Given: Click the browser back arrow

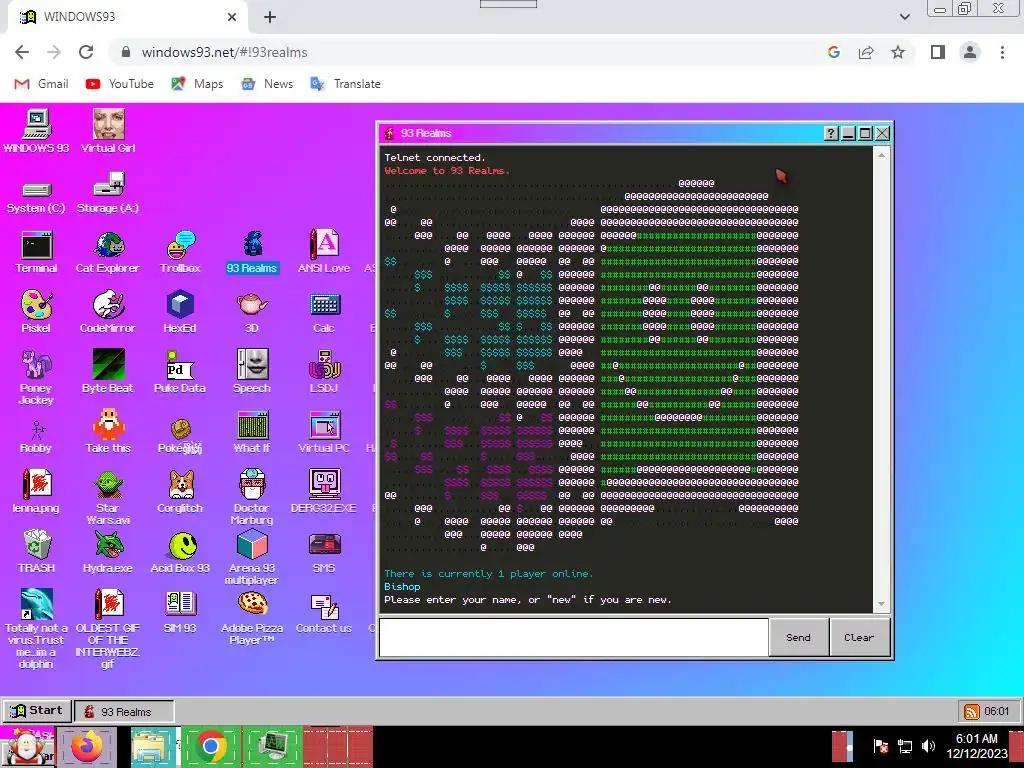Looking at the screenshot, I should coord(22,52).
